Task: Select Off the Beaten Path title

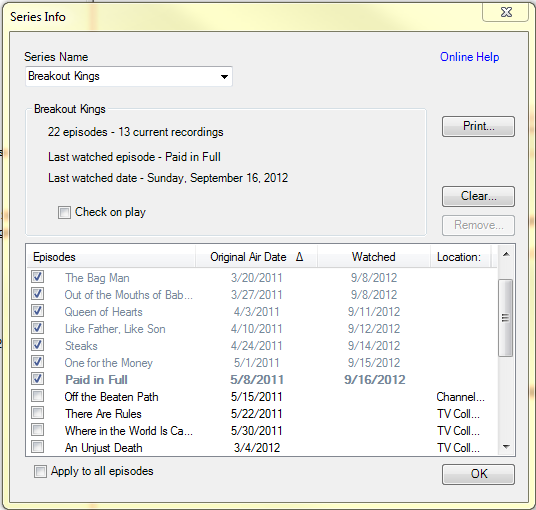Action: (x=111, y=397)
